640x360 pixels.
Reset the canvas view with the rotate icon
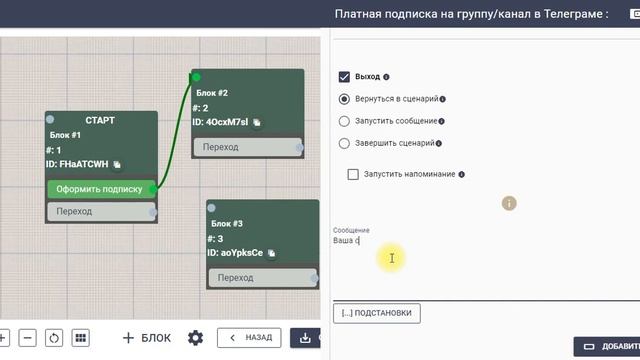coord(54,338)
